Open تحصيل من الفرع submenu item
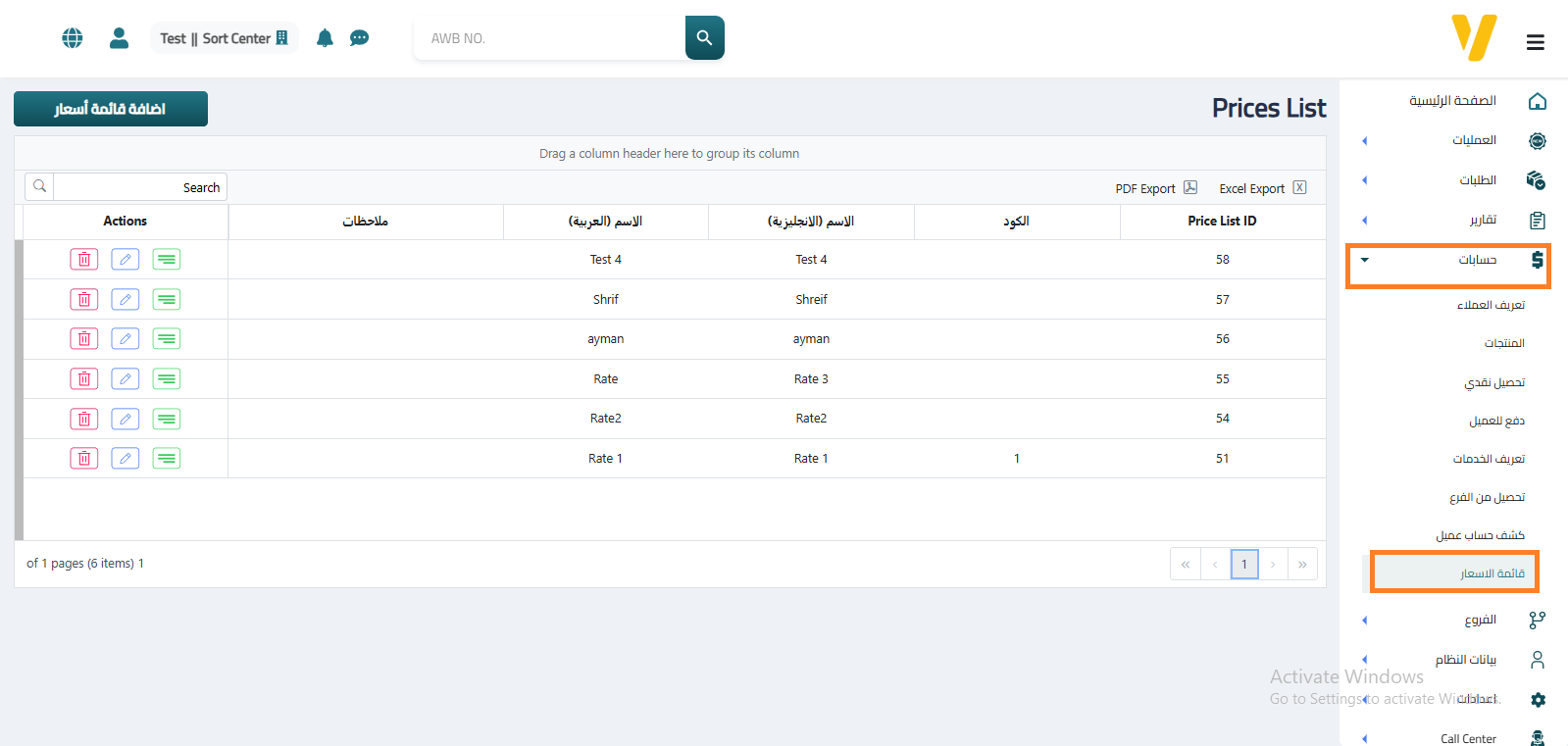The image size is (1568, 746). coord(1487,497)
